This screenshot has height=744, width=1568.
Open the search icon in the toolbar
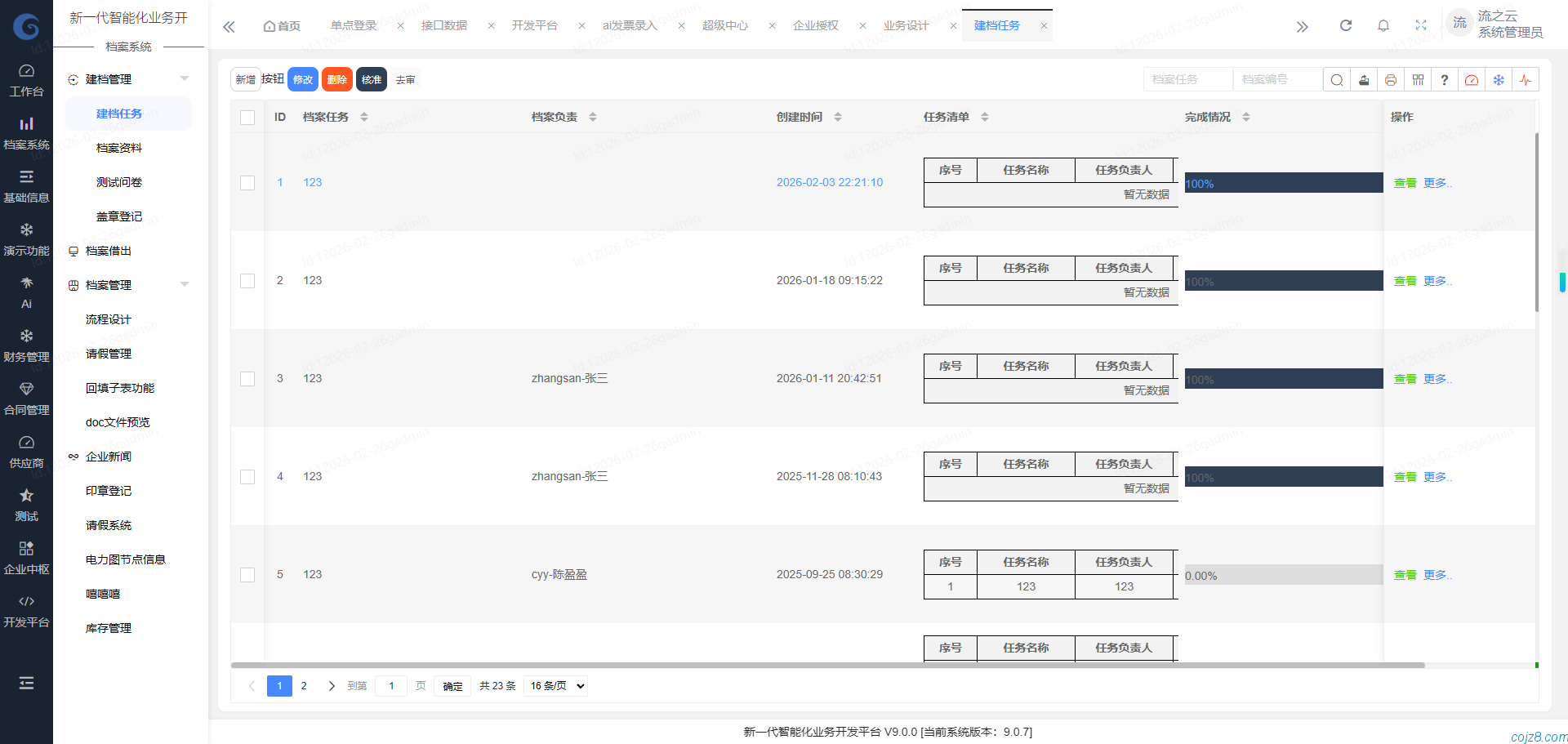coord(1336,79)
